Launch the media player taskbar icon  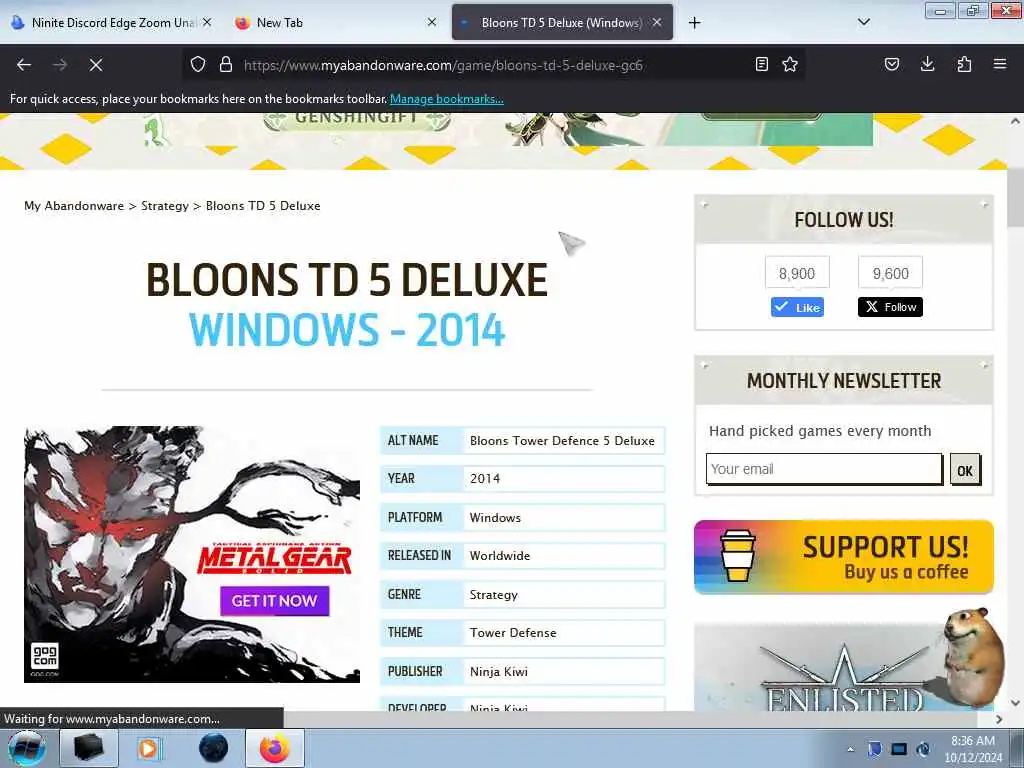[x=148, y=748]
